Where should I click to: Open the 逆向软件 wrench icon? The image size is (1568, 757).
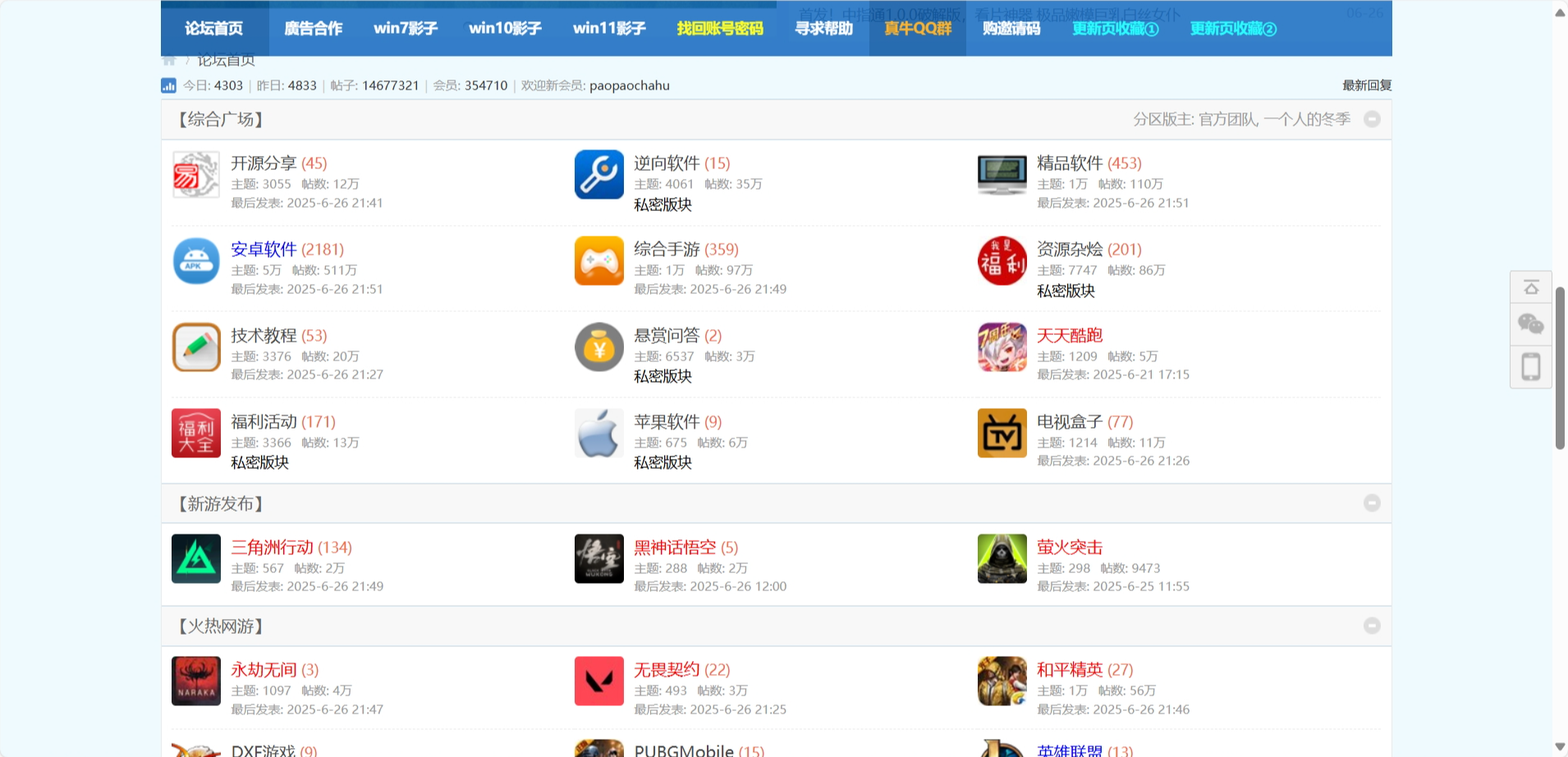tap(598, 175)
